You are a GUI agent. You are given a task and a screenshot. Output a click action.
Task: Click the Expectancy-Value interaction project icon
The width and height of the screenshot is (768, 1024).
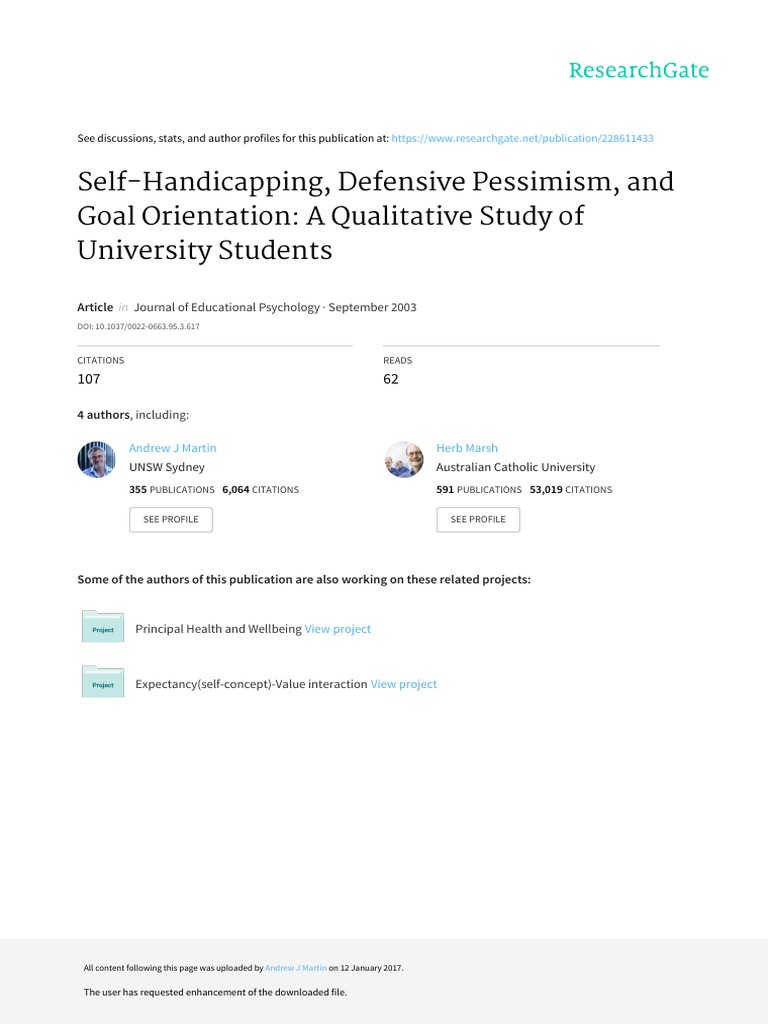102,683
